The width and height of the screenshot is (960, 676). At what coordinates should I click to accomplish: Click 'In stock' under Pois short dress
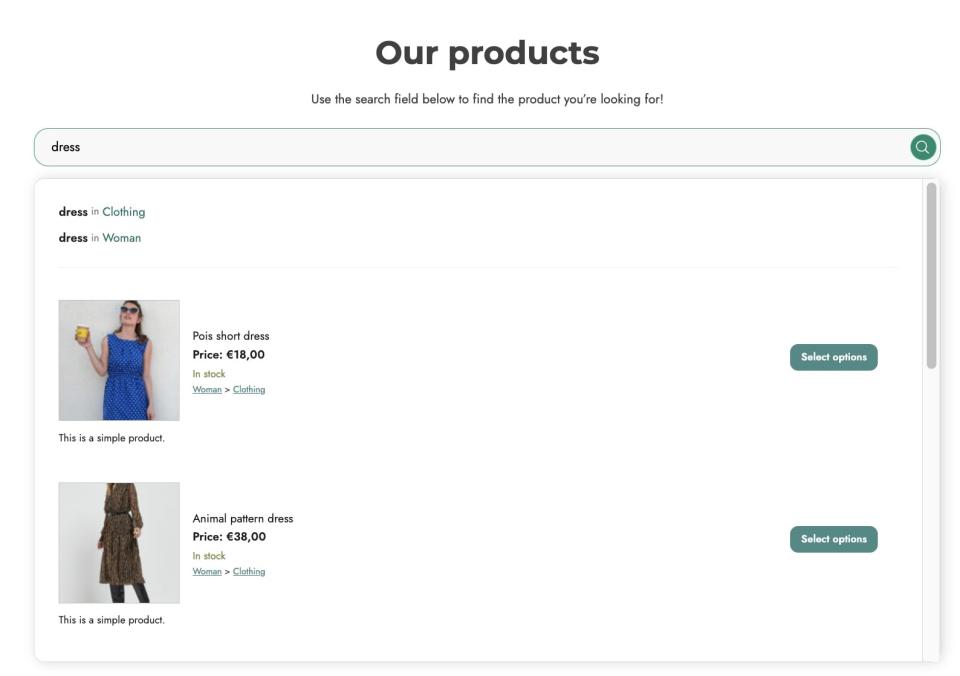click(x=209, y=374)
